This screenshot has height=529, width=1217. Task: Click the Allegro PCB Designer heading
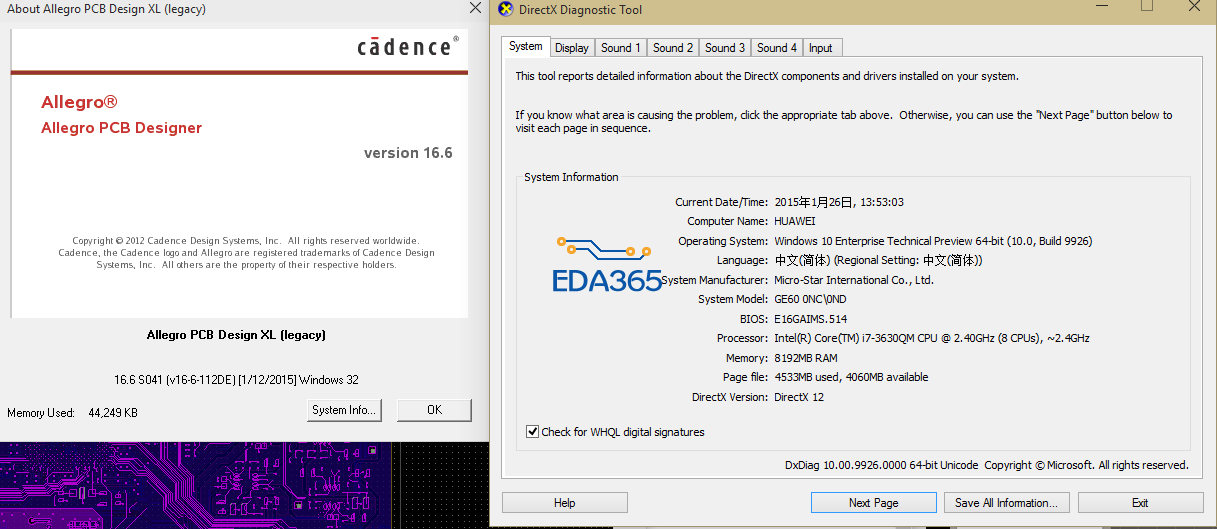[121, 128]
